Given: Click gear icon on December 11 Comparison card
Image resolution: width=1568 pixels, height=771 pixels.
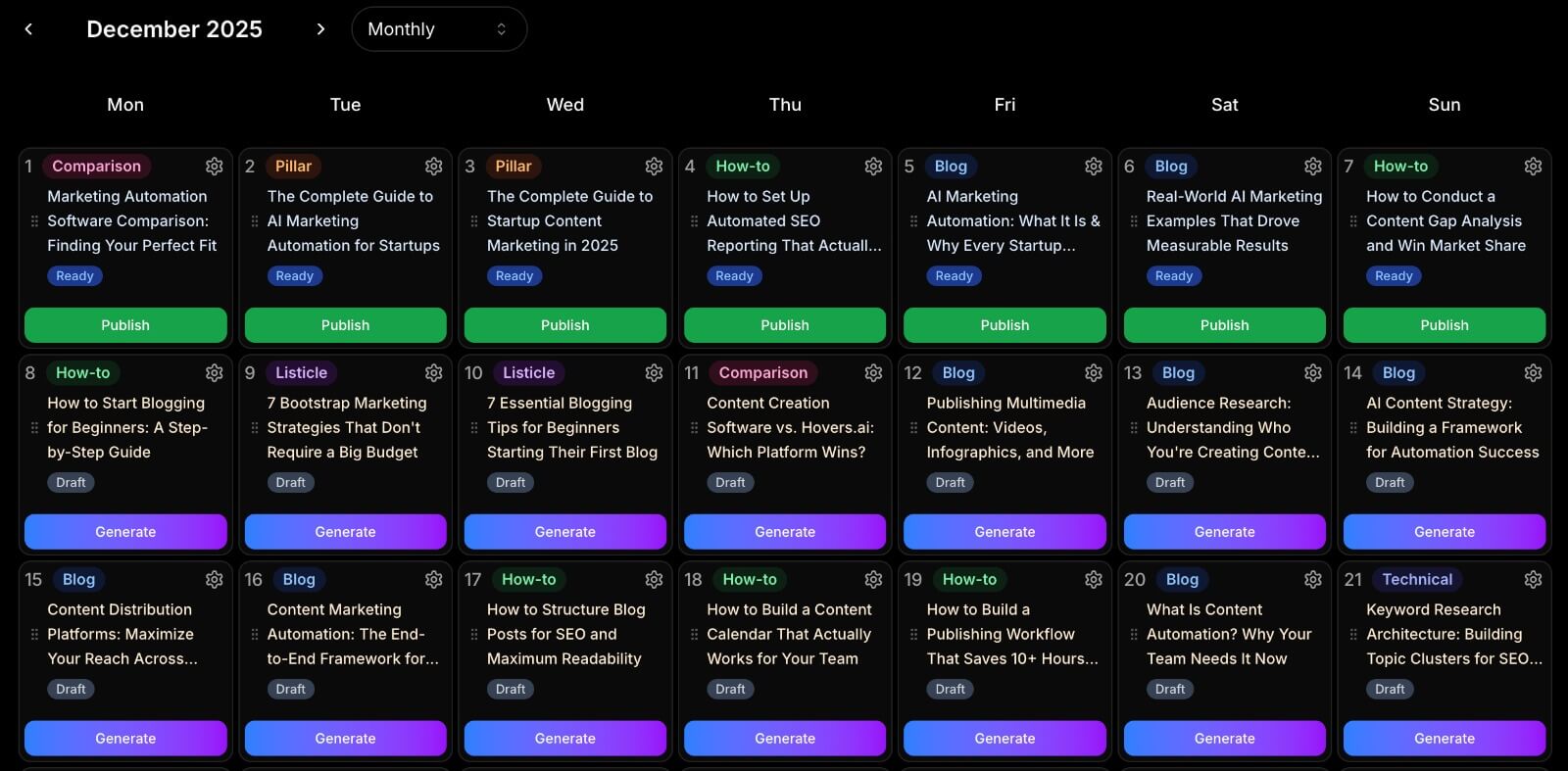Looking at the screenshot, I should point(873,373).
